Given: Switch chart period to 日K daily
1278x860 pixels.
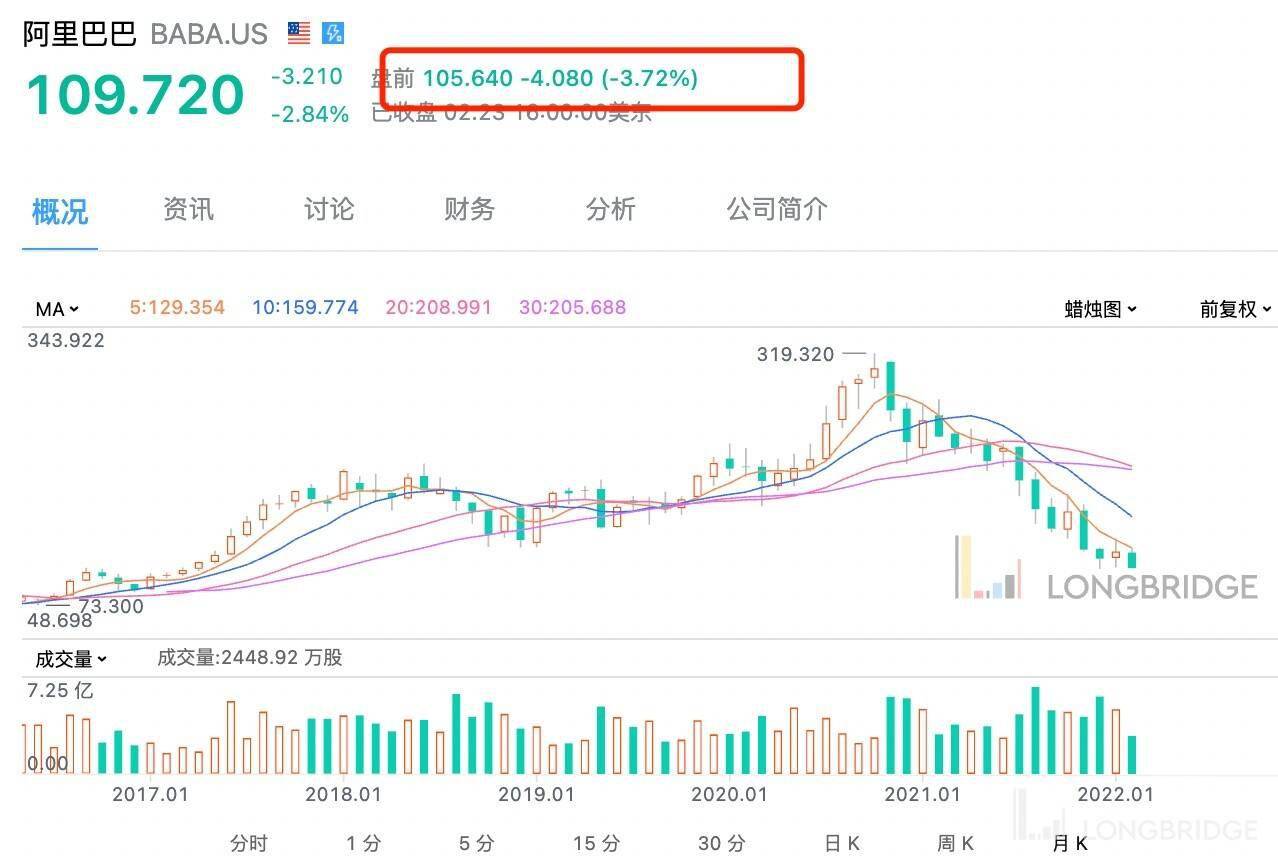Looking at the screenshot, I should coord(841,843).
